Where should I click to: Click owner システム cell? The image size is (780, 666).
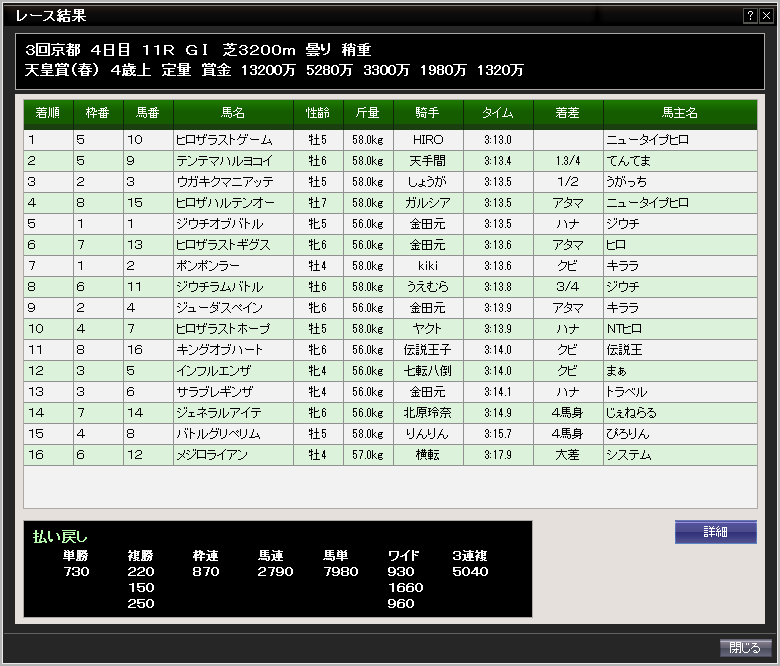point(680,455)
